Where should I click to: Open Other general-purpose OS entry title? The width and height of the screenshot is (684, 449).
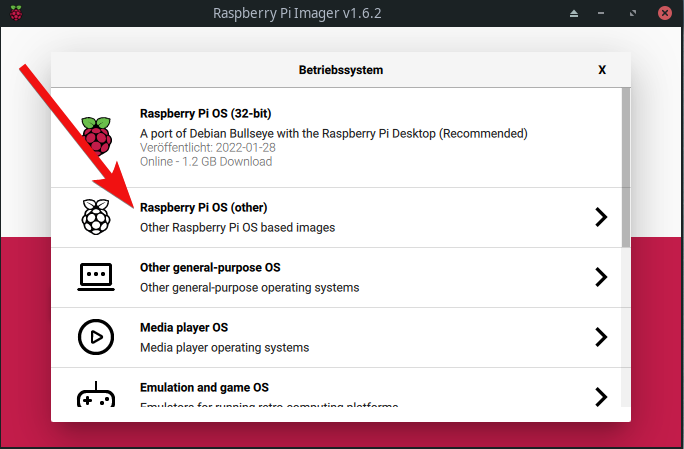tap(210, 267)
